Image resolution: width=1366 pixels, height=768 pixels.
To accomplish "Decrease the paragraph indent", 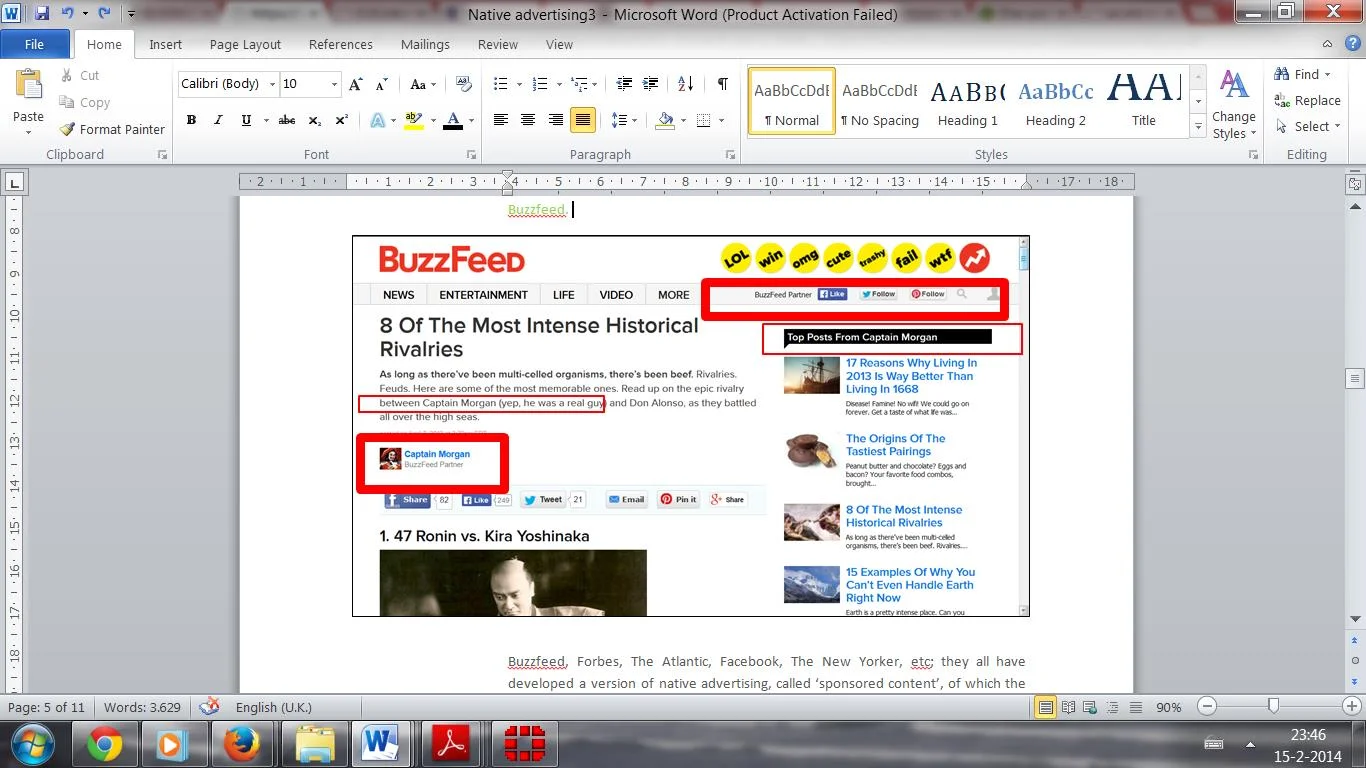I will (624, 84).
